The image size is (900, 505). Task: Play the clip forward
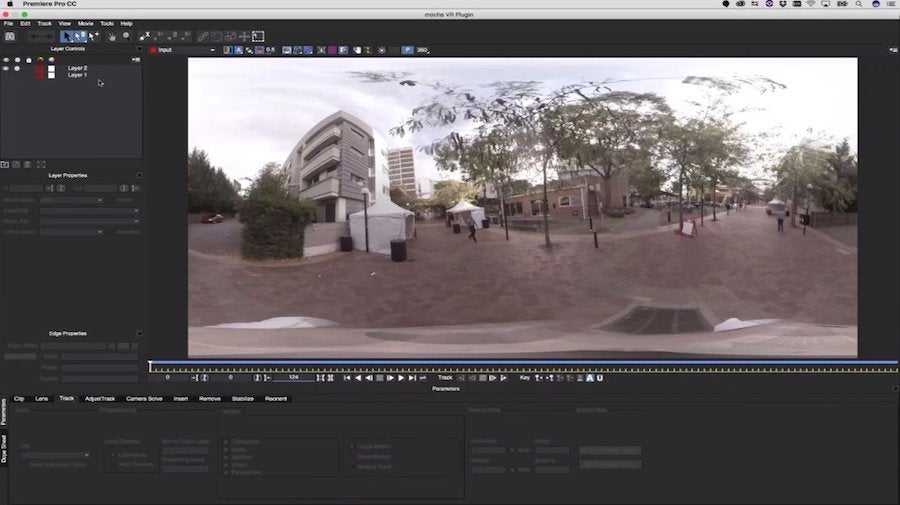401,378
